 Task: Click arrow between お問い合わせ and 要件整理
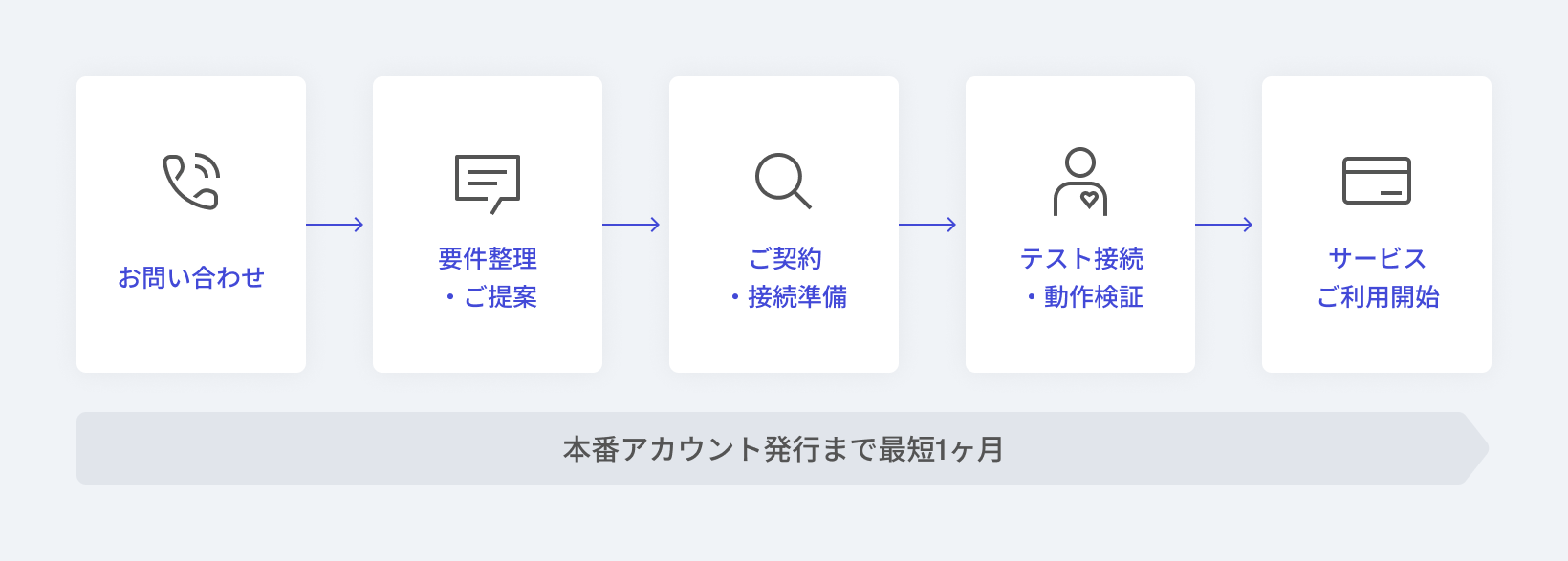point(335,225)
